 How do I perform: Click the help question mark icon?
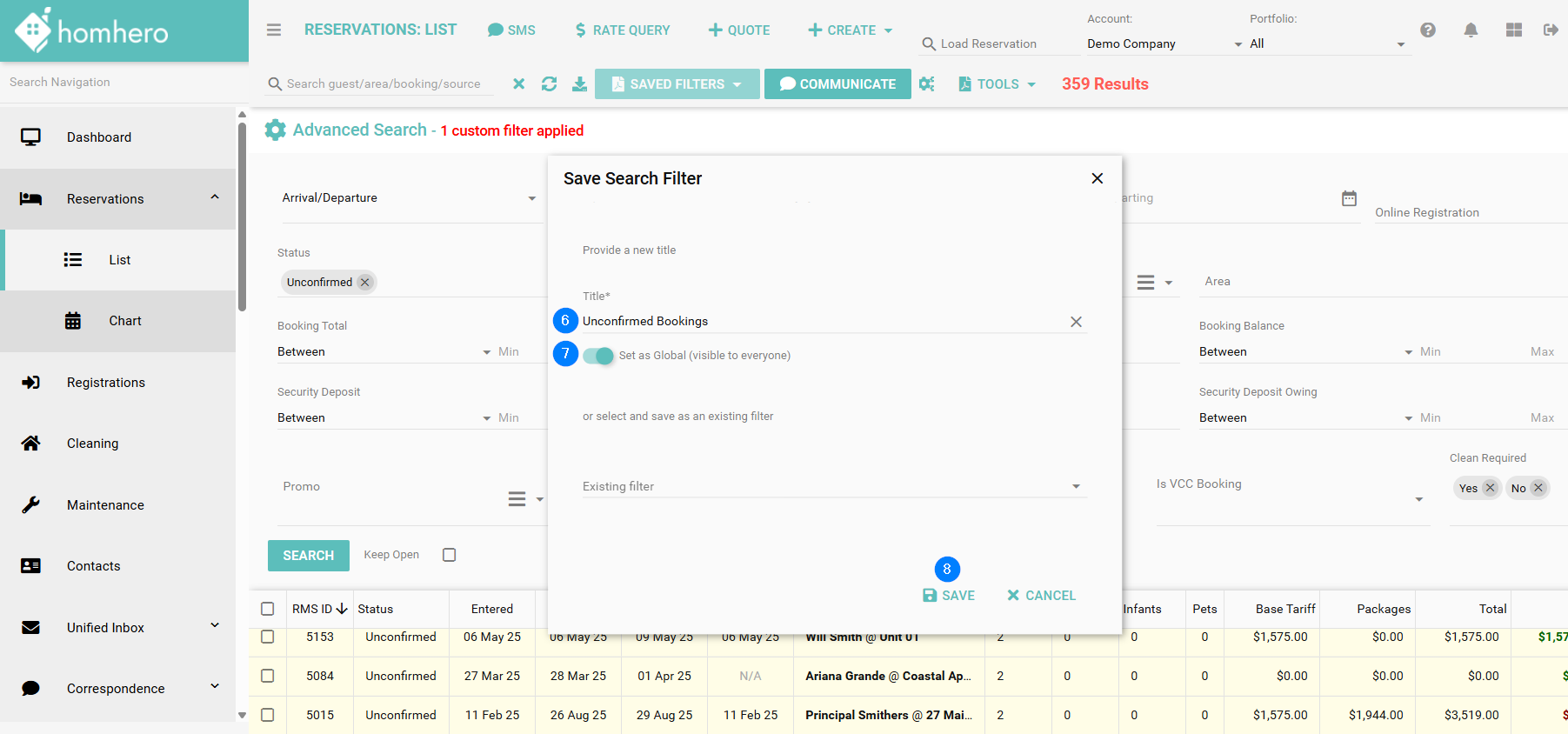point(1428,30)
